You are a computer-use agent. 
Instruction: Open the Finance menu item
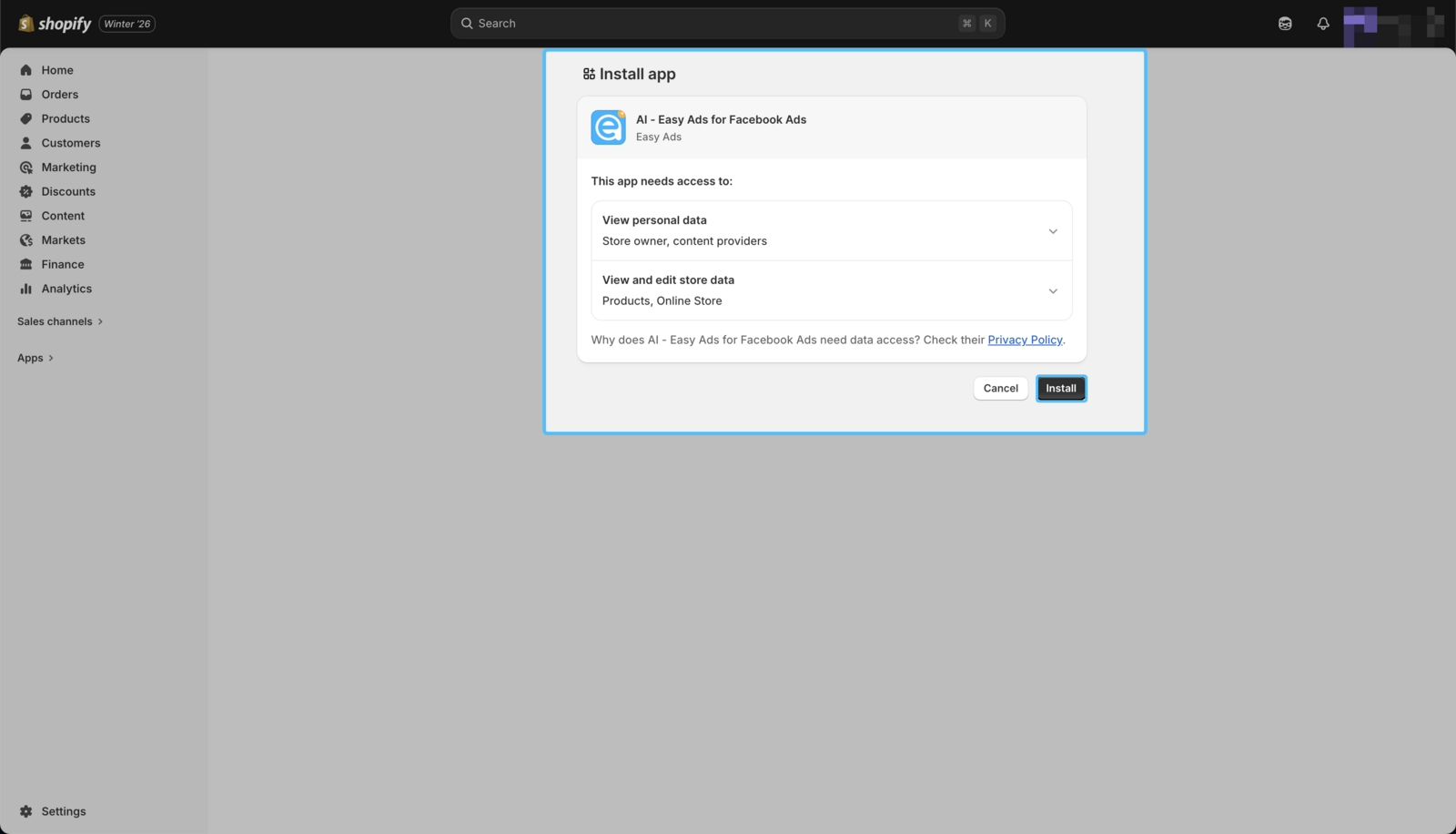pos(63,264)
